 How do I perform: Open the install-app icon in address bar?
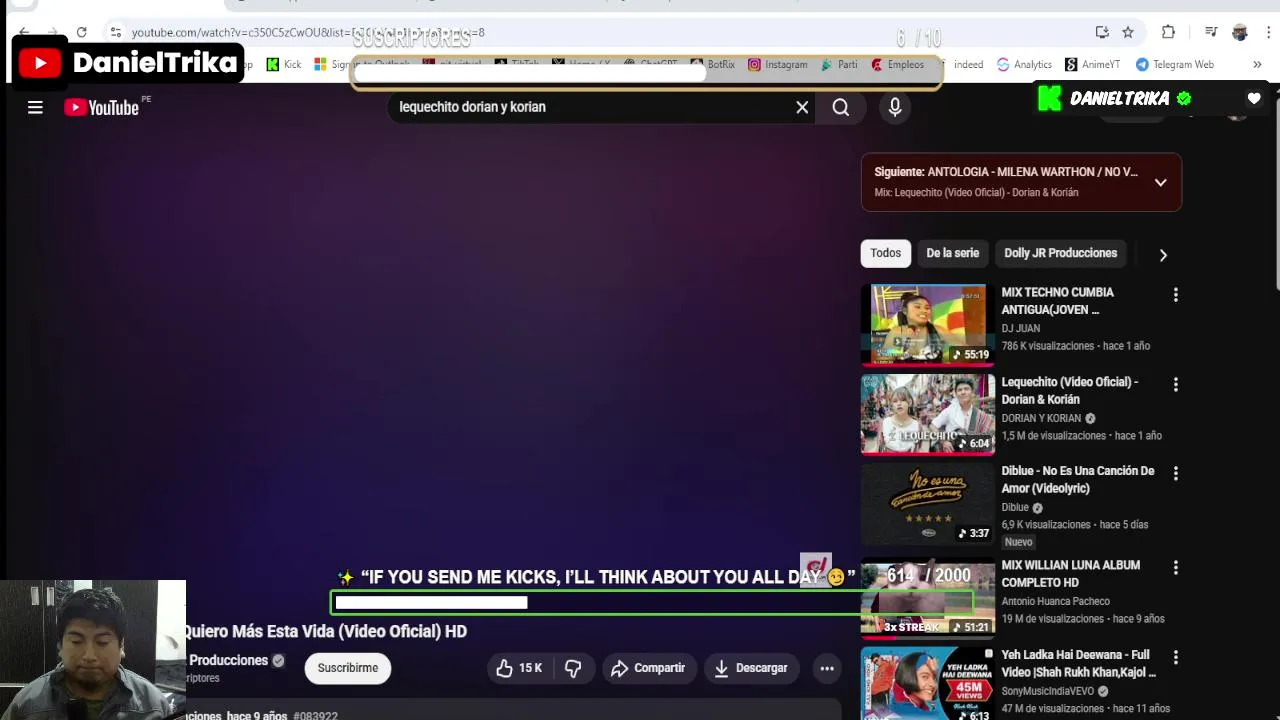click(1102, 32)
